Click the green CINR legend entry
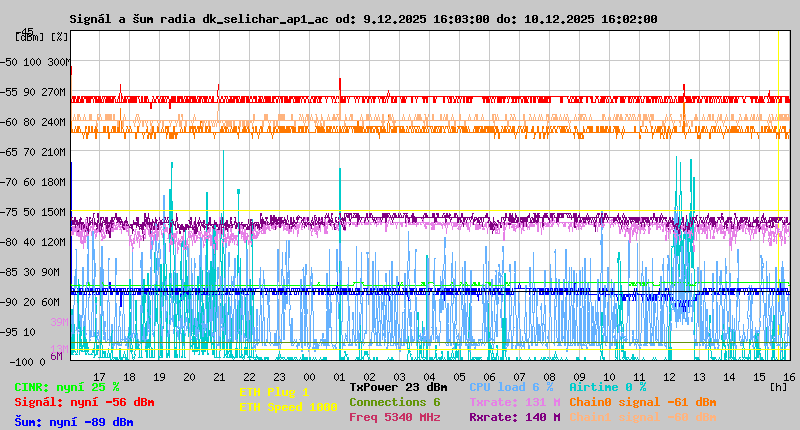Viewport: 800px width, 430px height. [x=67, y=387]
